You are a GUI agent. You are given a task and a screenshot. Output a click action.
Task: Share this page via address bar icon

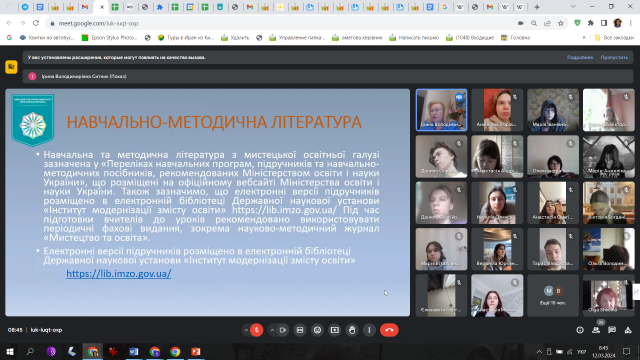tap(547, 23)
